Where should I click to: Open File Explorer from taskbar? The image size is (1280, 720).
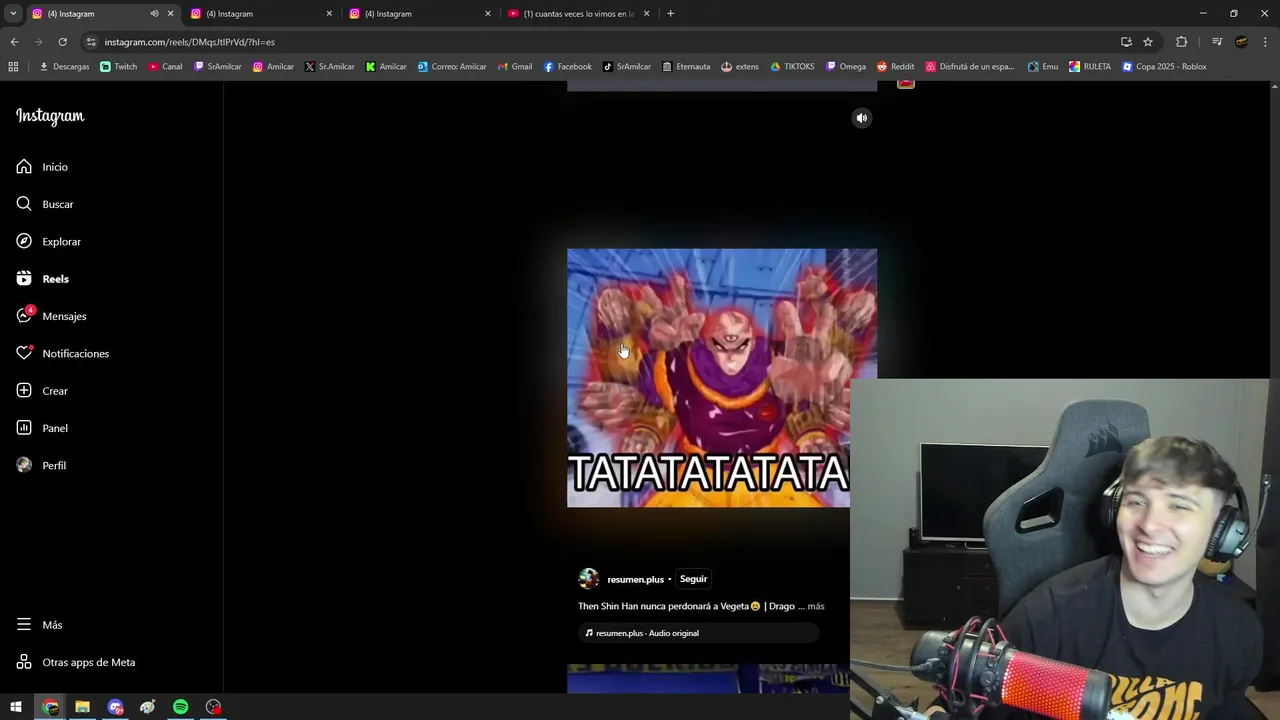tap(82, 707)
